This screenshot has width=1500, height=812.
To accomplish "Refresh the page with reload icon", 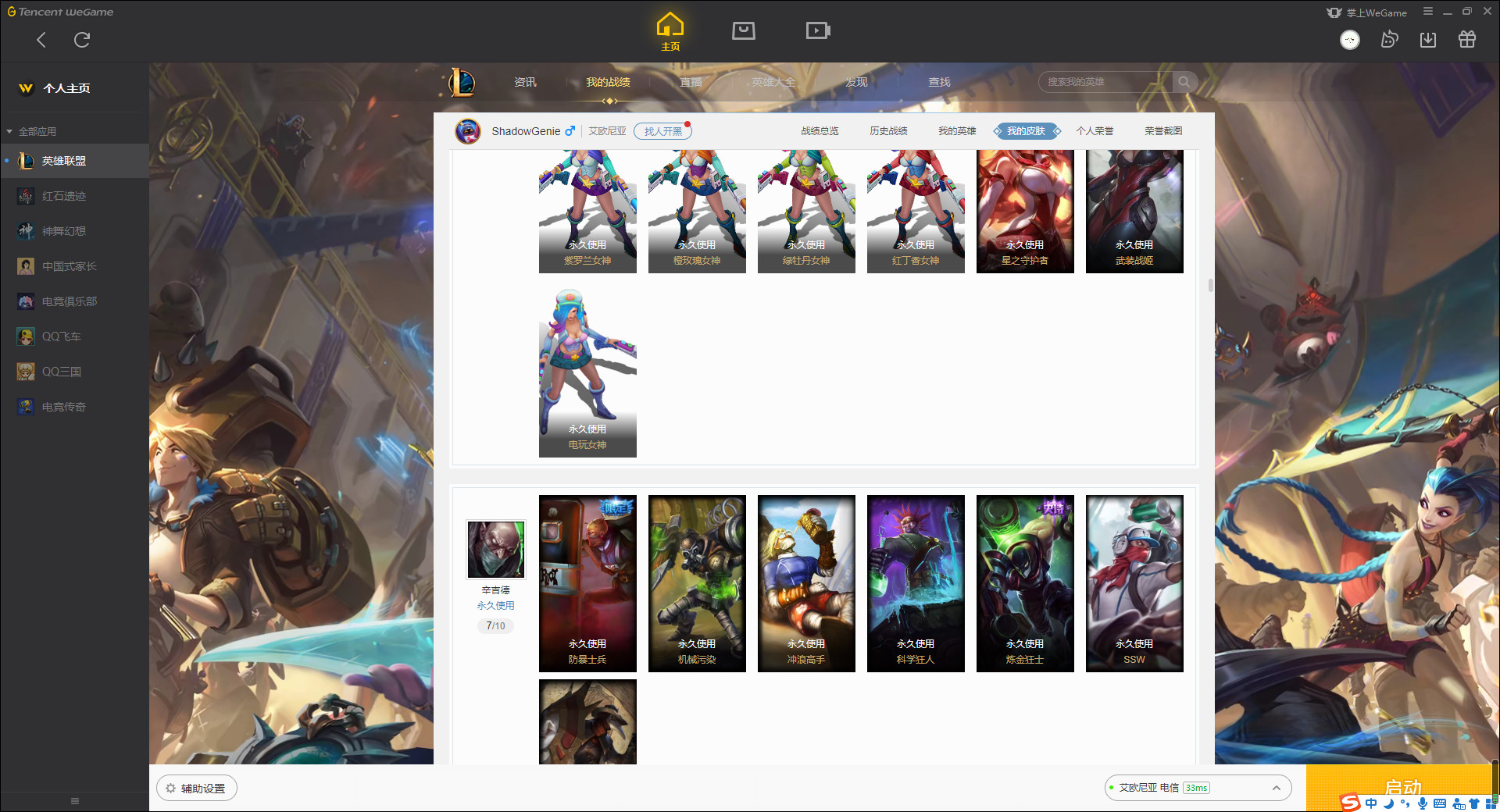I will click(82, 40).
